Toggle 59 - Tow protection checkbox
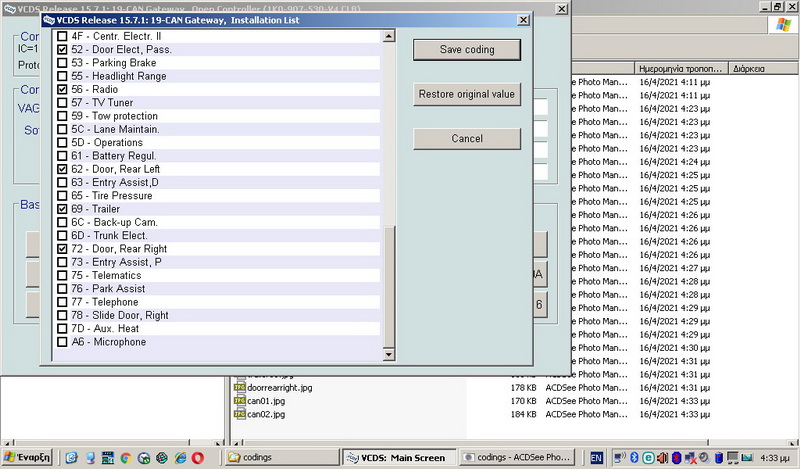800x469 pixels. pos(62,116)
